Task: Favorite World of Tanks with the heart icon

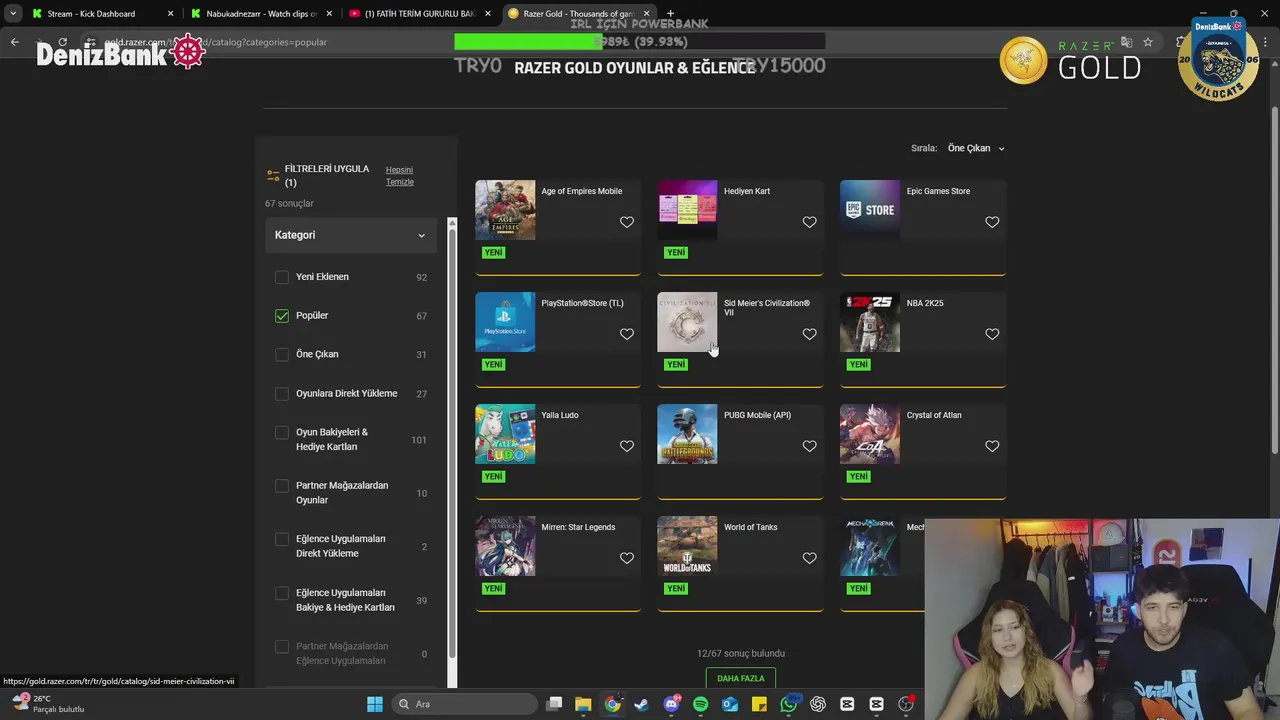Action: pyautogui.click(x=810, y=558)
